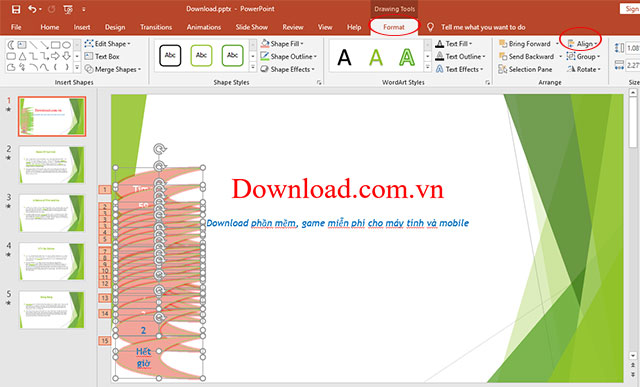Select the isosceles triangle shape
The height and width of the screenshot is (387, 640).
(x=22, y=56)
